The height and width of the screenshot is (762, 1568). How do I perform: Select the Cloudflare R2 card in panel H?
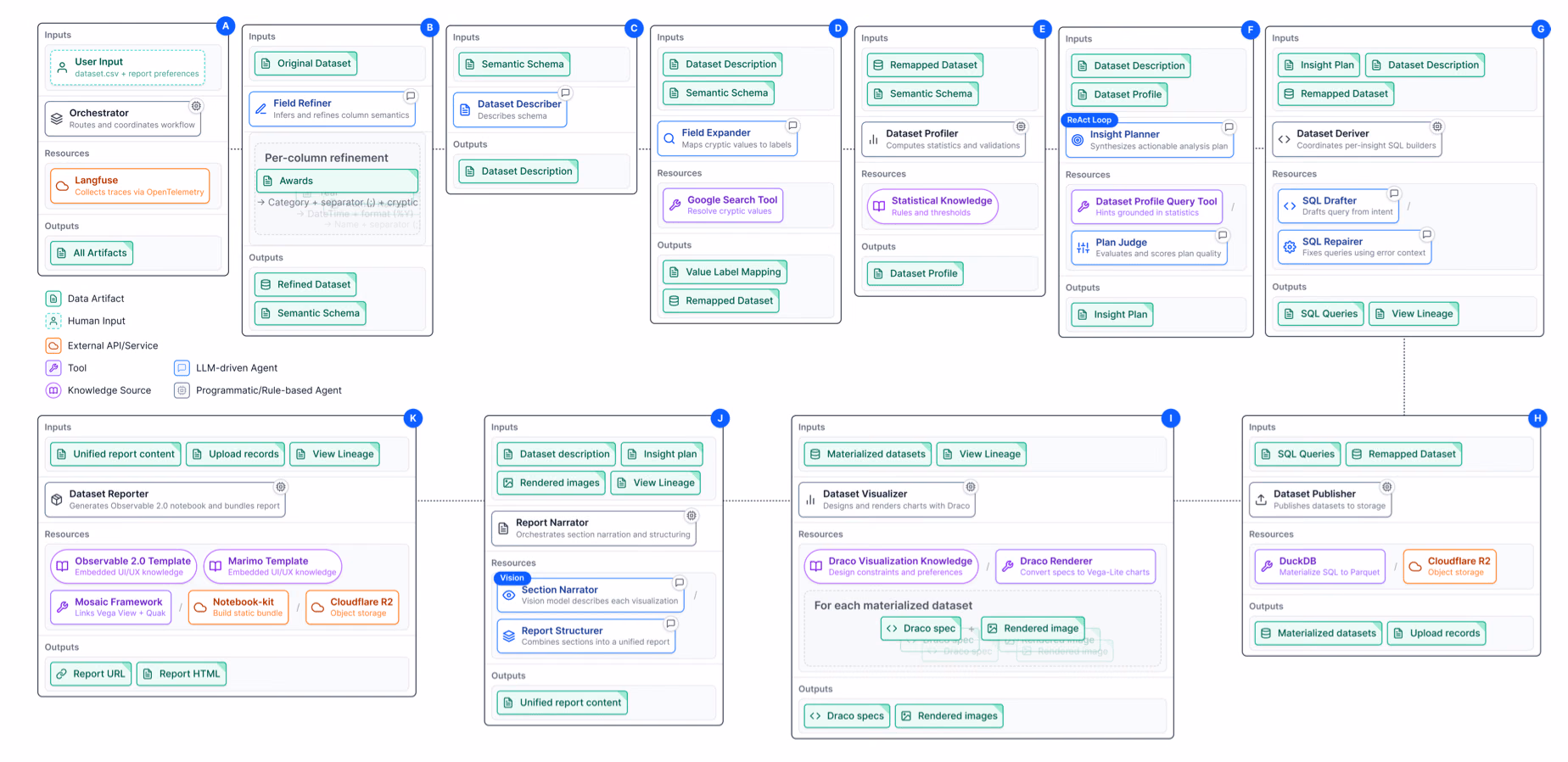tap(1449, 566)
